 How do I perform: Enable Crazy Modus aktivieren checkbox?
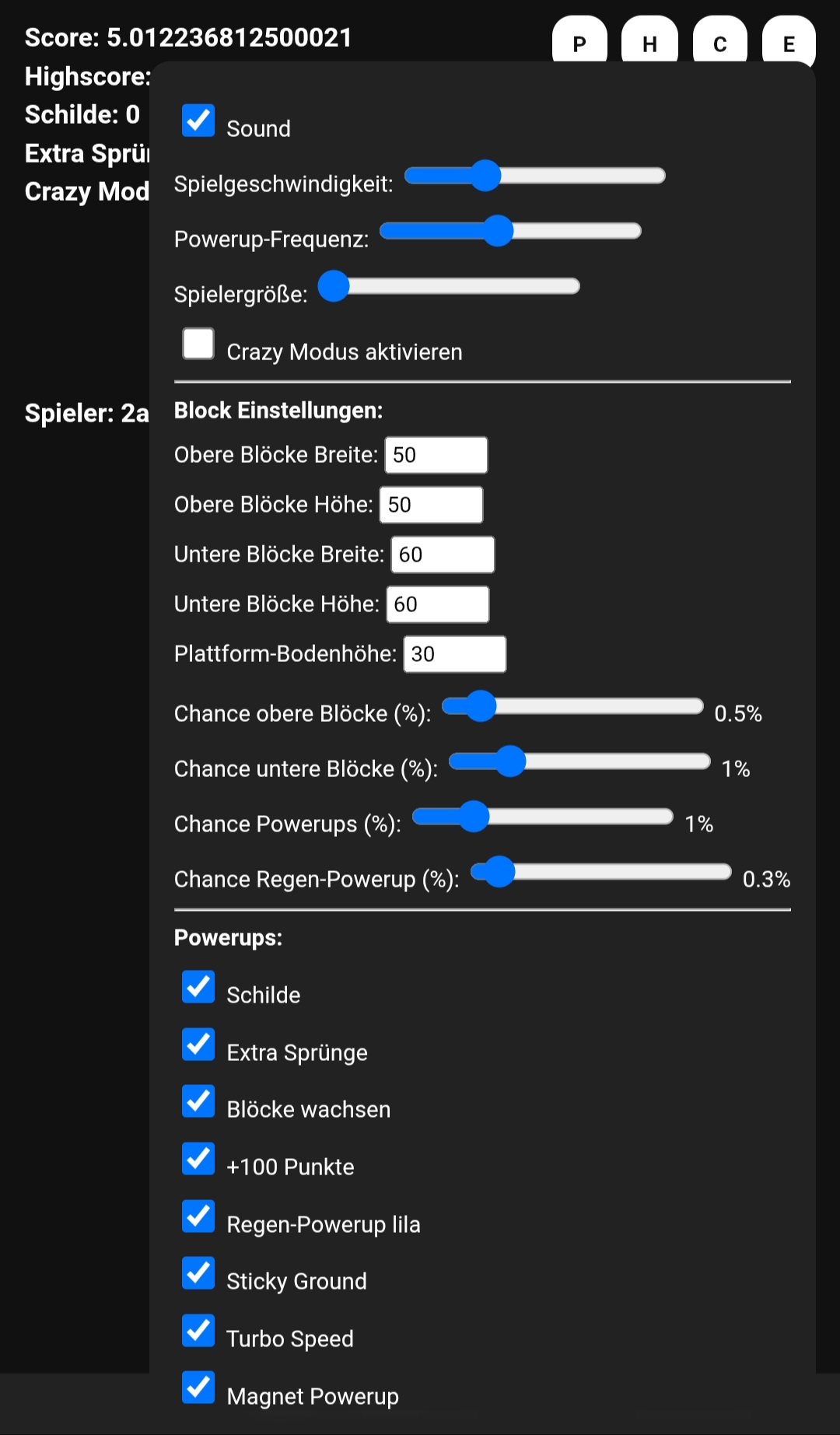pyautogui.click(x=198, y=344)
